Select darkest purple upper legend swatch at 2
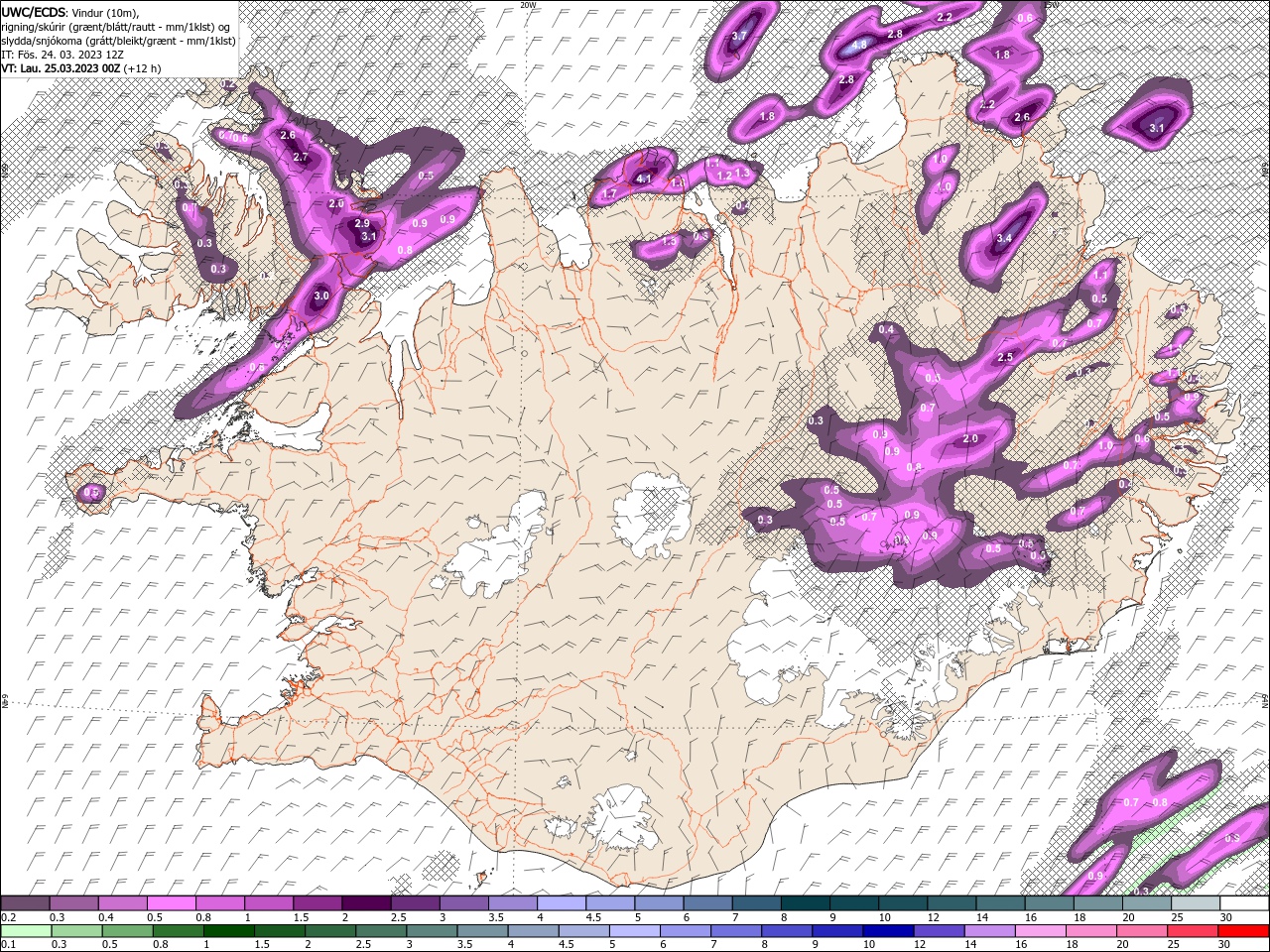The height and width of the screenshot is (952, 1270). pyautogui.click(x=366, y=903)
